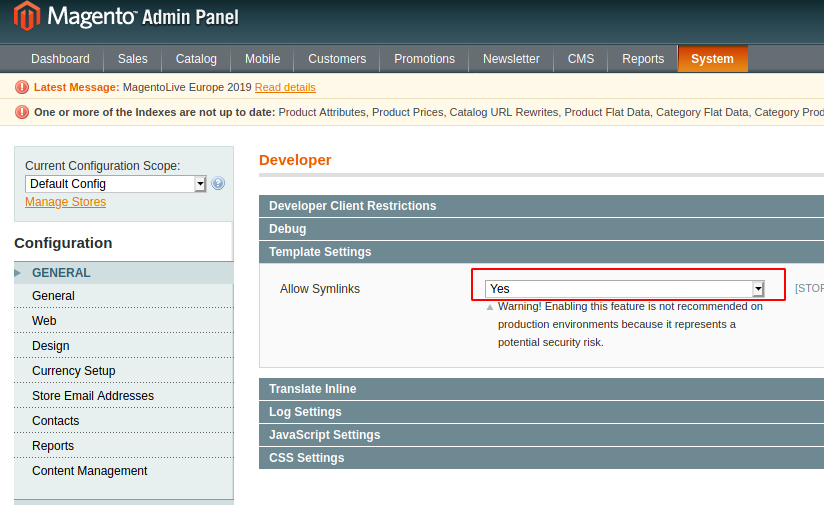
Task: Expand Developer Client Restrictions section
Action: (541, 206)
